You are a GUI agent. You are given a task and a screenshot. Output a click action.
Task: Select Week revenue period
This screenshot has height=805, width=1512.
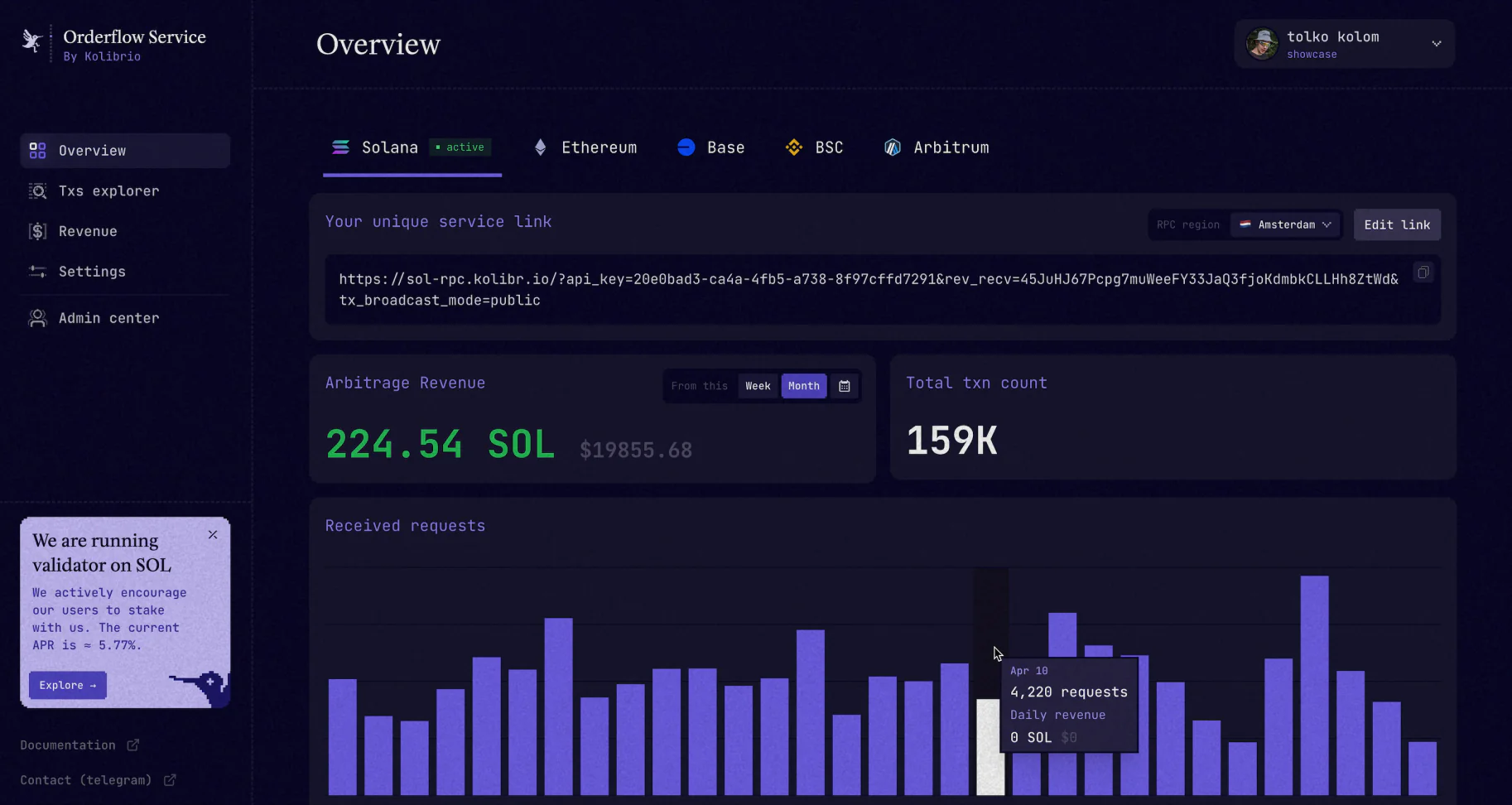758,386
